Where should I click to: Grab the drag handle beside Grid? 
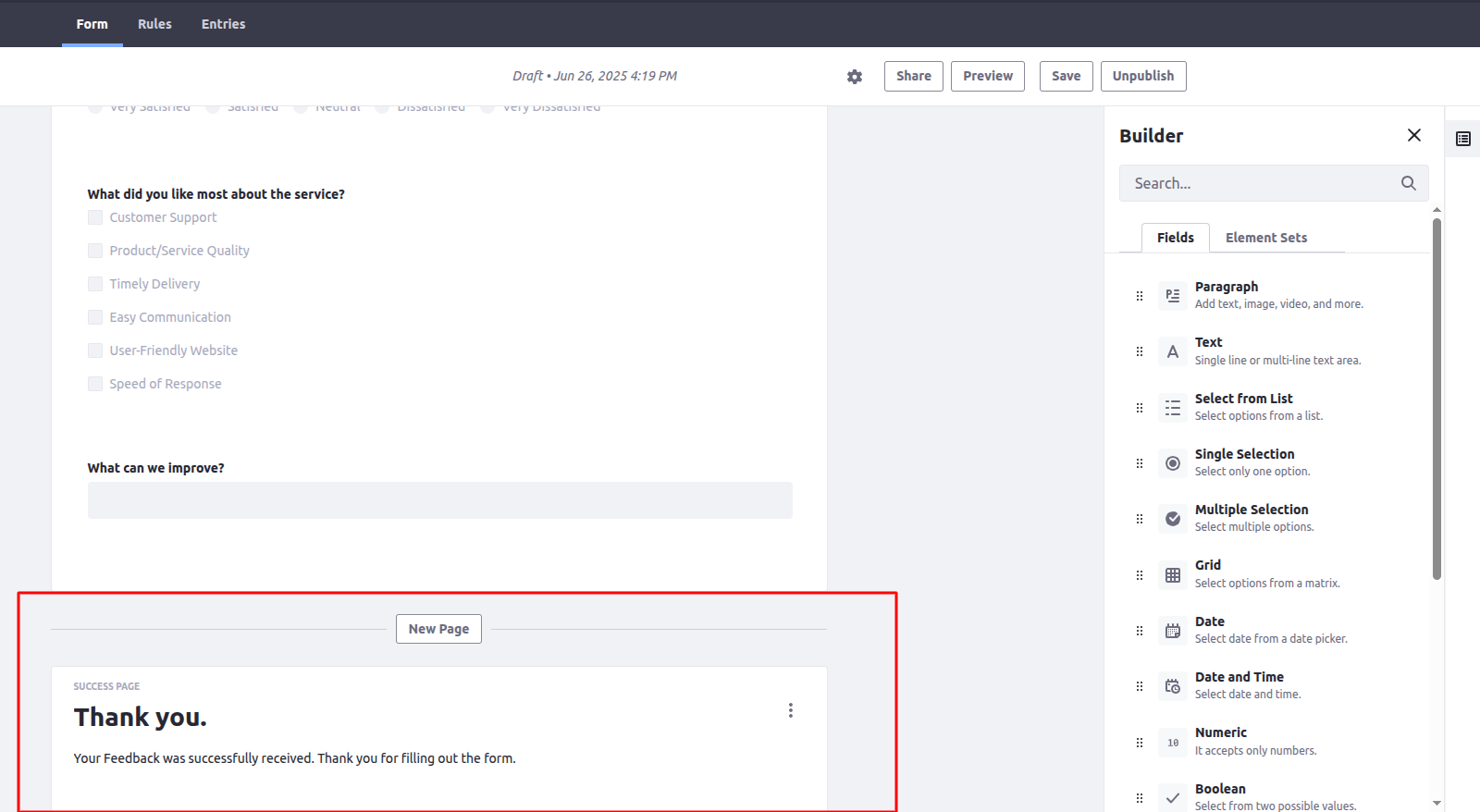coord(1140,575)
